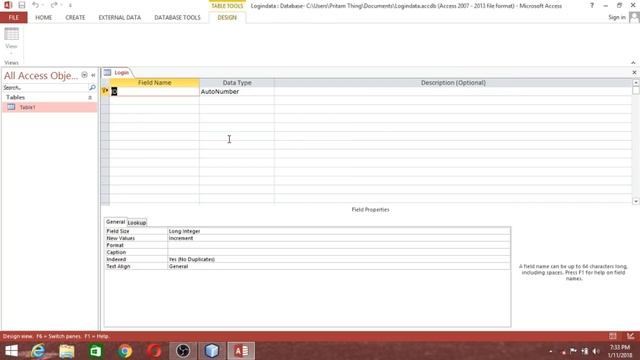Open the FILE backstage tab
640x360 pixels.
13,18
